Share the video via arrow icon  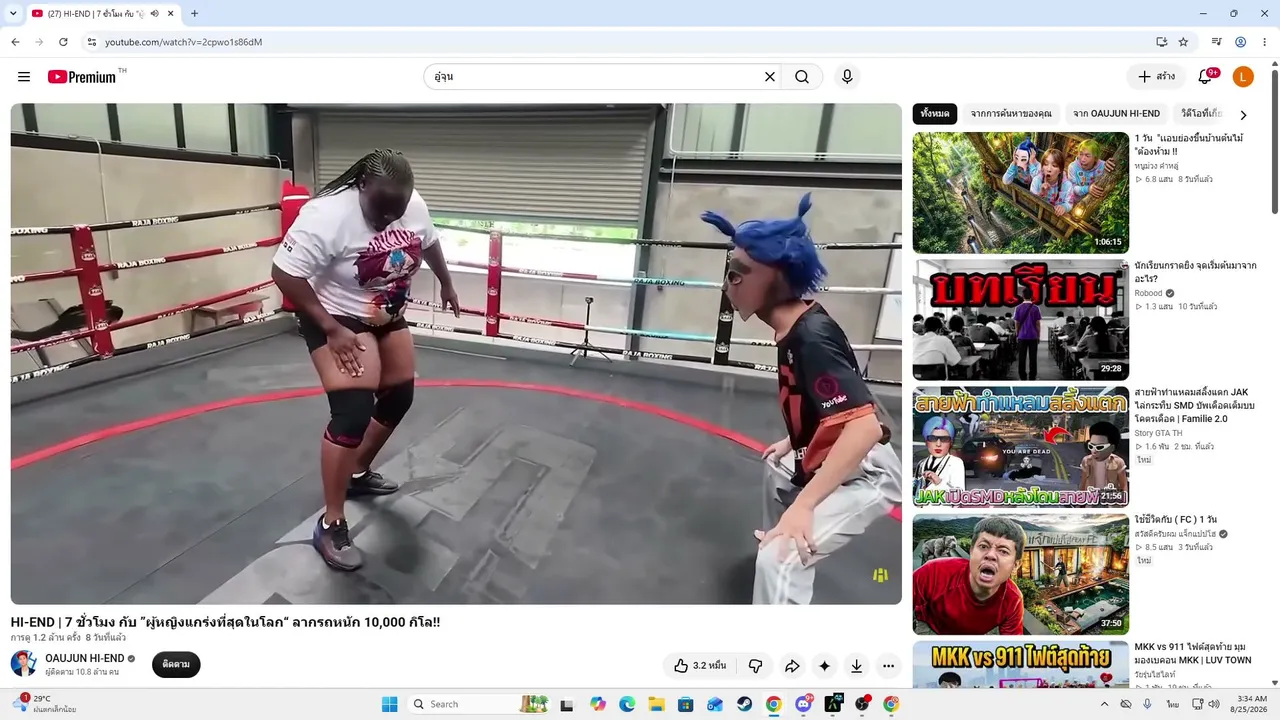click(x=792, y=666)
